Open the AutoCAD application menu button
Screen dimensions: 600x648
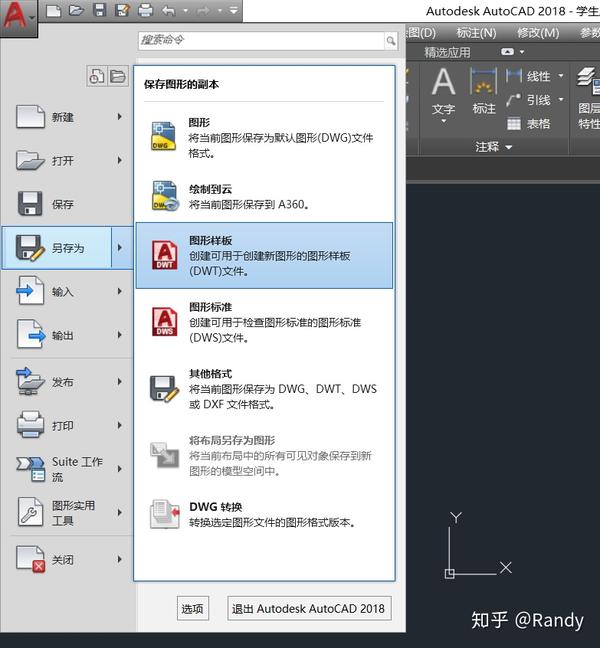(19, 17)
